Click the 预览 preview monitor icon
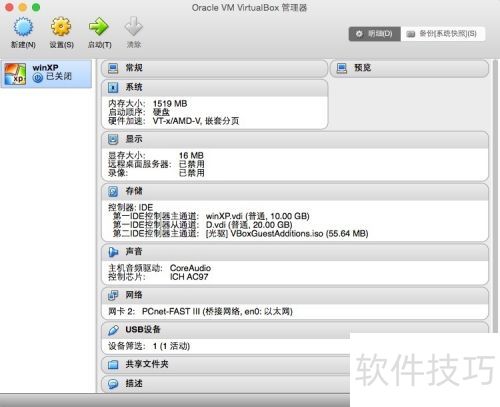Image resolution: width=500 pixels, height=407 pixels. 342,68
